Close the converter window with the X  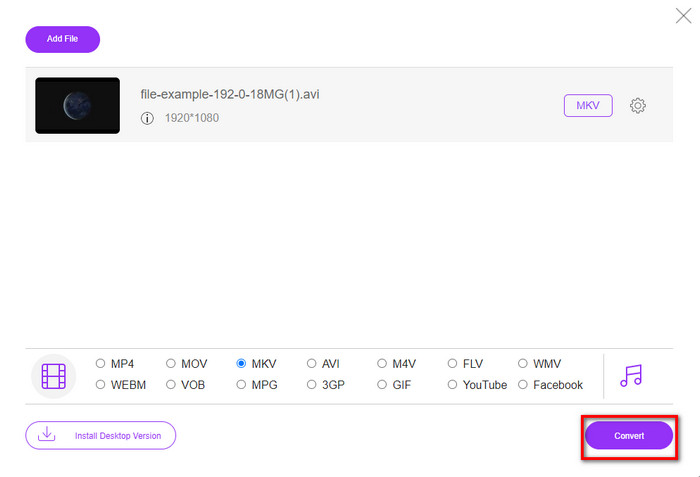pyautogui.click(x=683, y=15)
